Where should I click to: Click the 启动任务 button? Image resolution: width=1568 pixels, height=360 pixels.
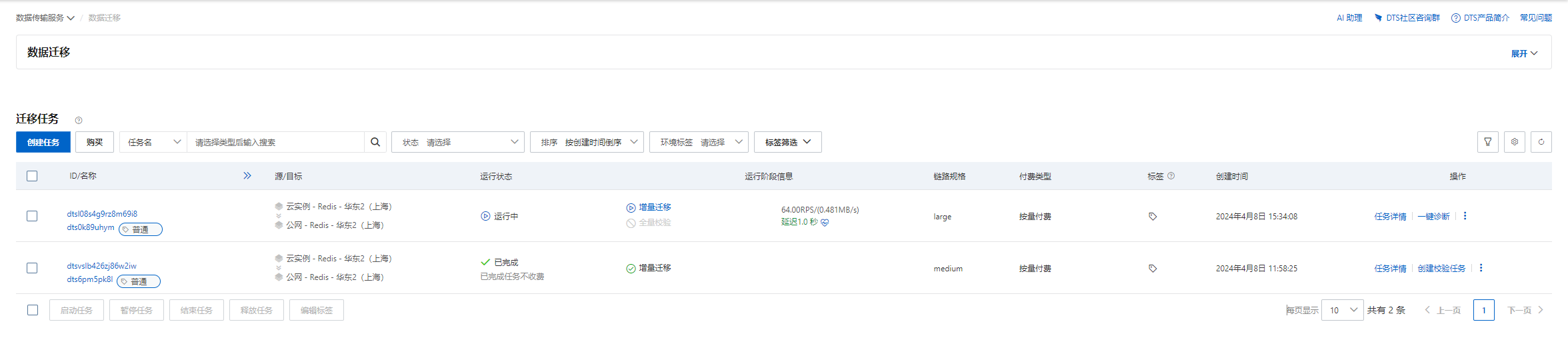77,310
